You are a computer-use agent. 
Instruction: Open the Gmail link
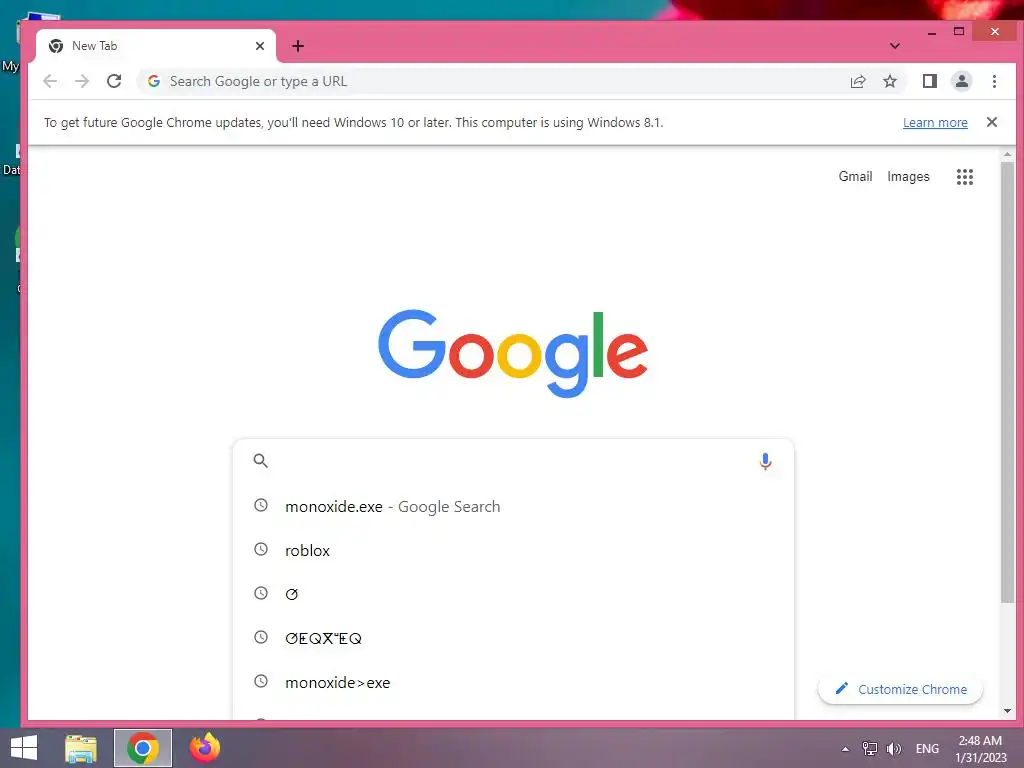[x=855, y=176]
